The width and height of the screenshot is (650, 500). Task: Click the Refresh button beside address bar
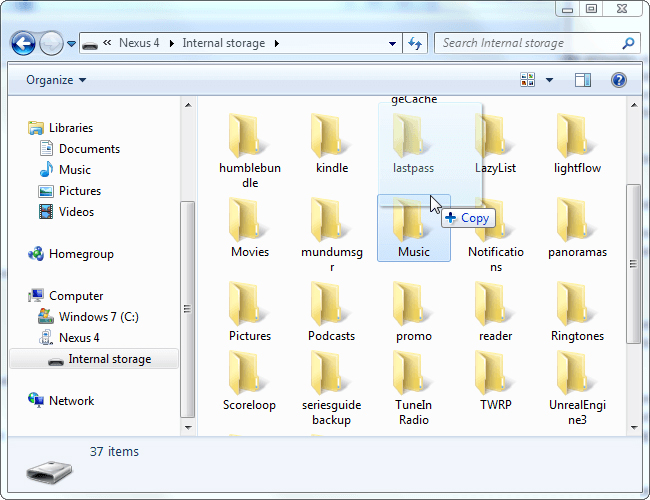coord(415,43)
